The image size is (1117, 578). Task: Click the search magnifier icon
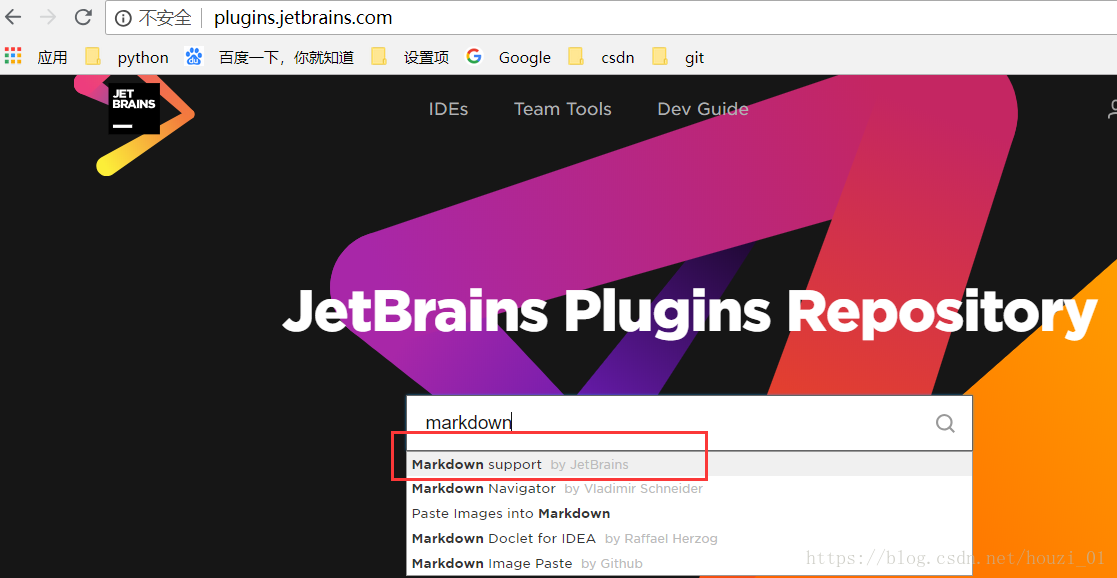coord(945,423)
